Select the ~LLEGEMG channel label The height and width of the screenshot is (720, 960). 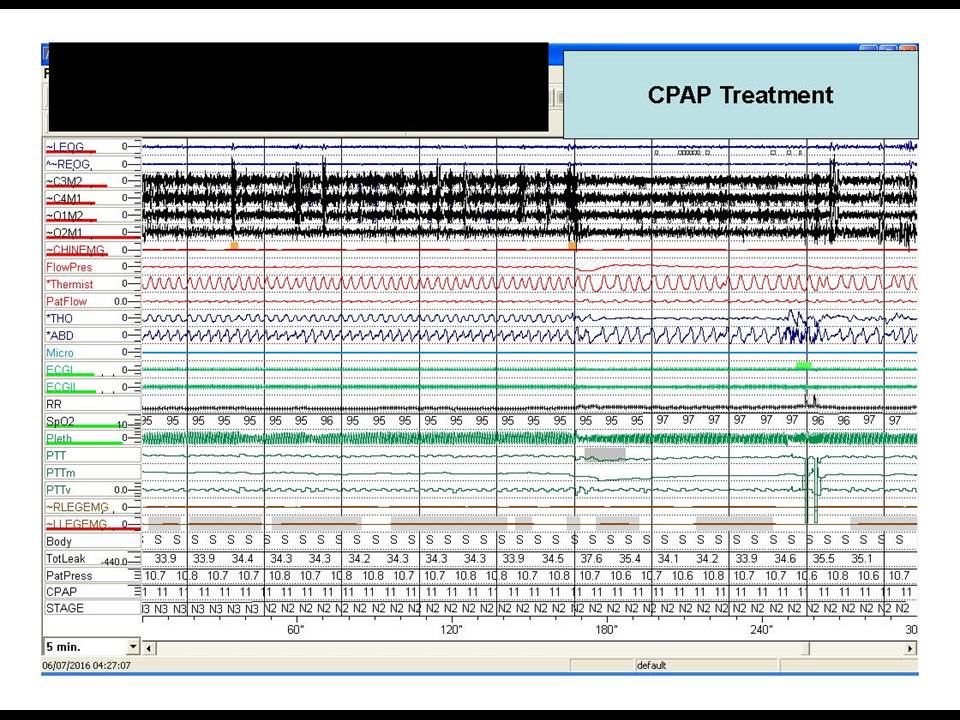(x=76, y=524)
